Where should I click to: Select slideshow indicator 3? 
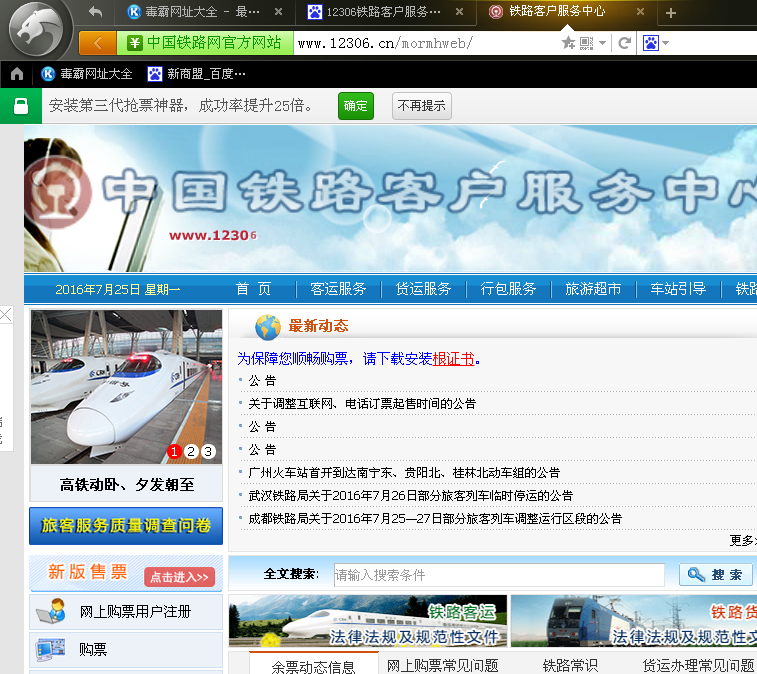(208, 451)
